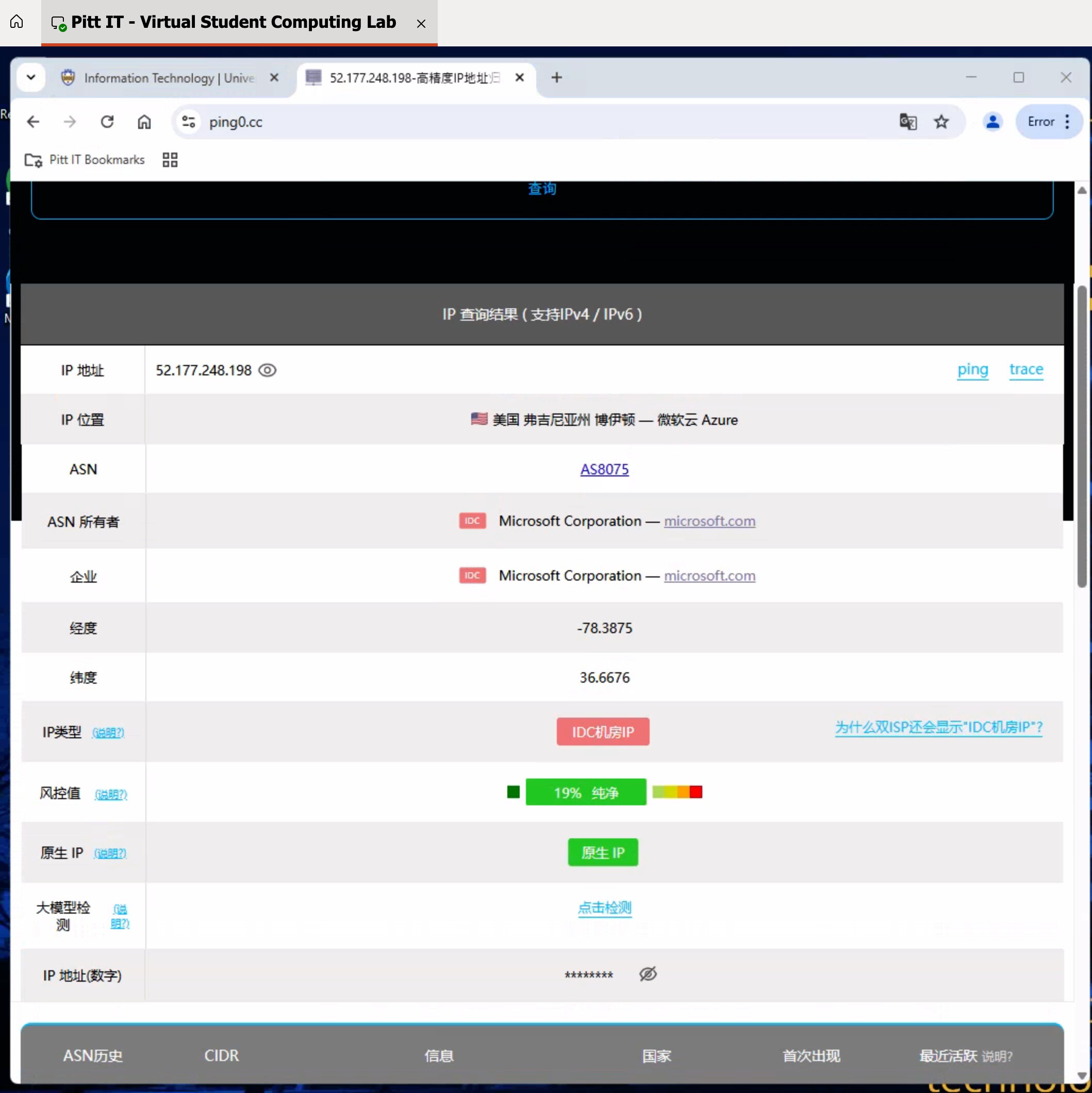Bookmark this page with star icon
Screen dimensions: 1092x1093
(x=941, y=122)
